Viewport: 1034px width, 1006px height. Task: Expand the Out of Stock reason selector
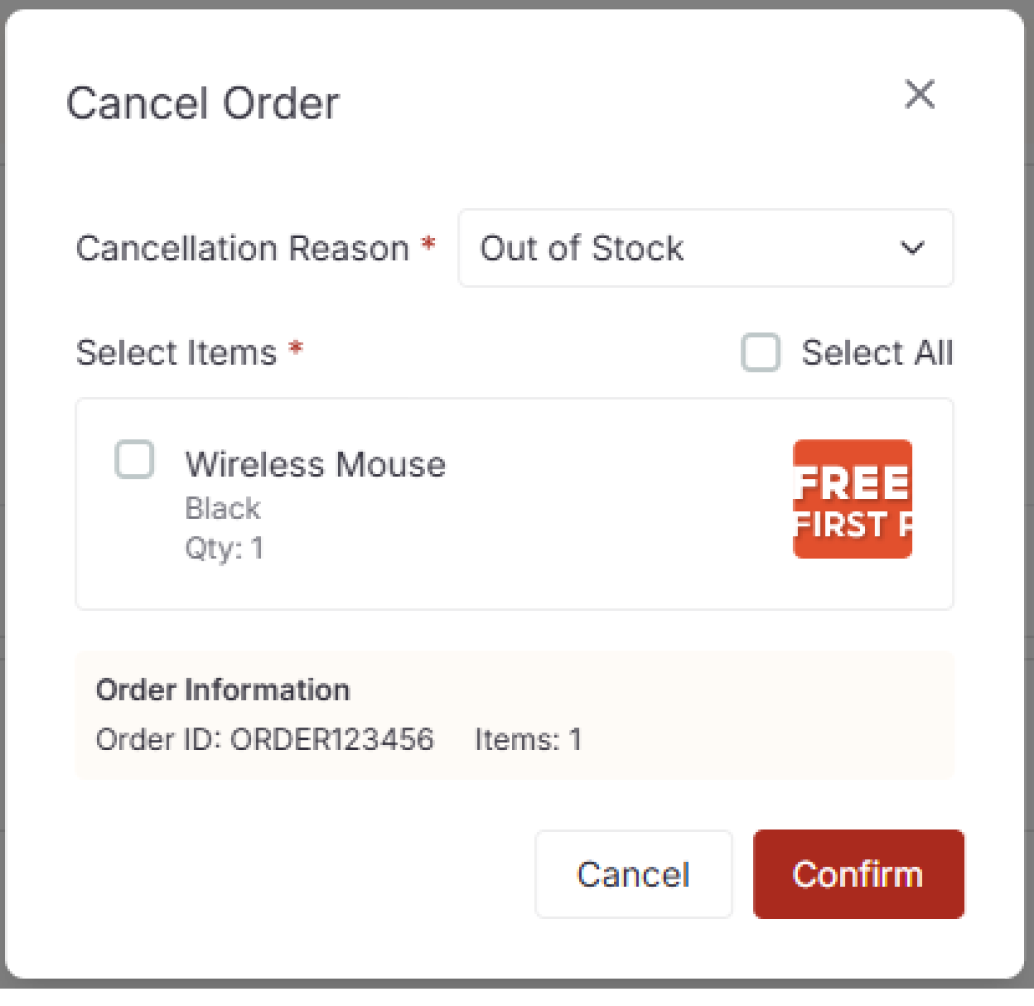point(706,248)
